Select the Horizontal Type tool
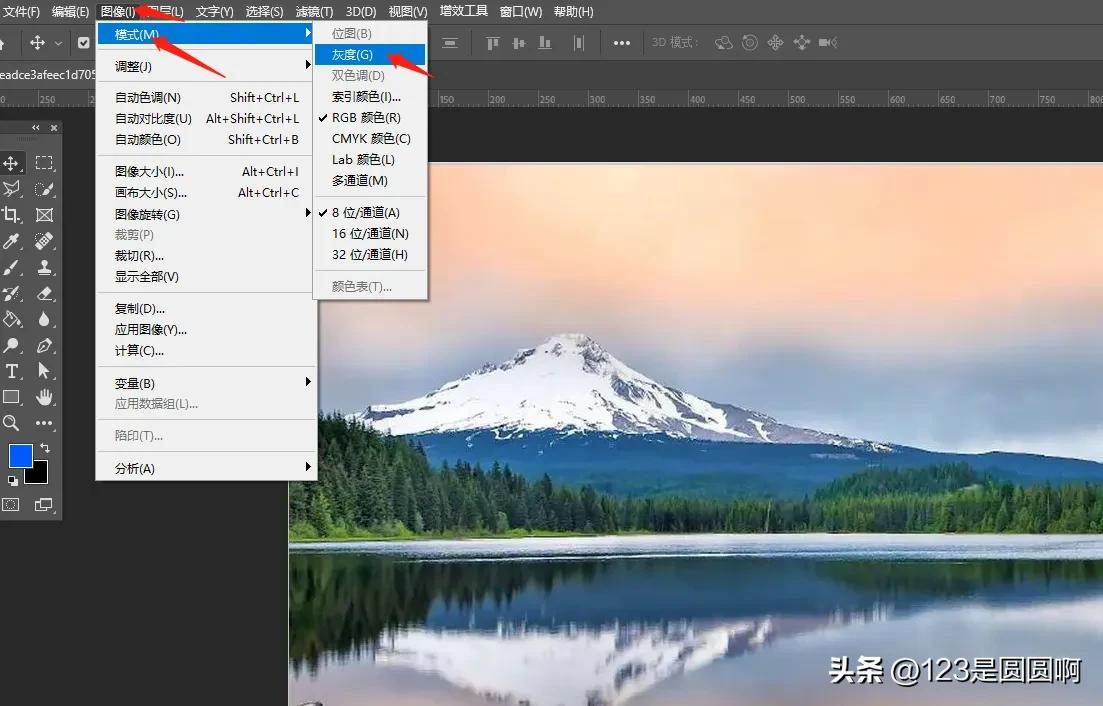The width and height of the screenshot is (1103, 706). [x=14, y=371]
